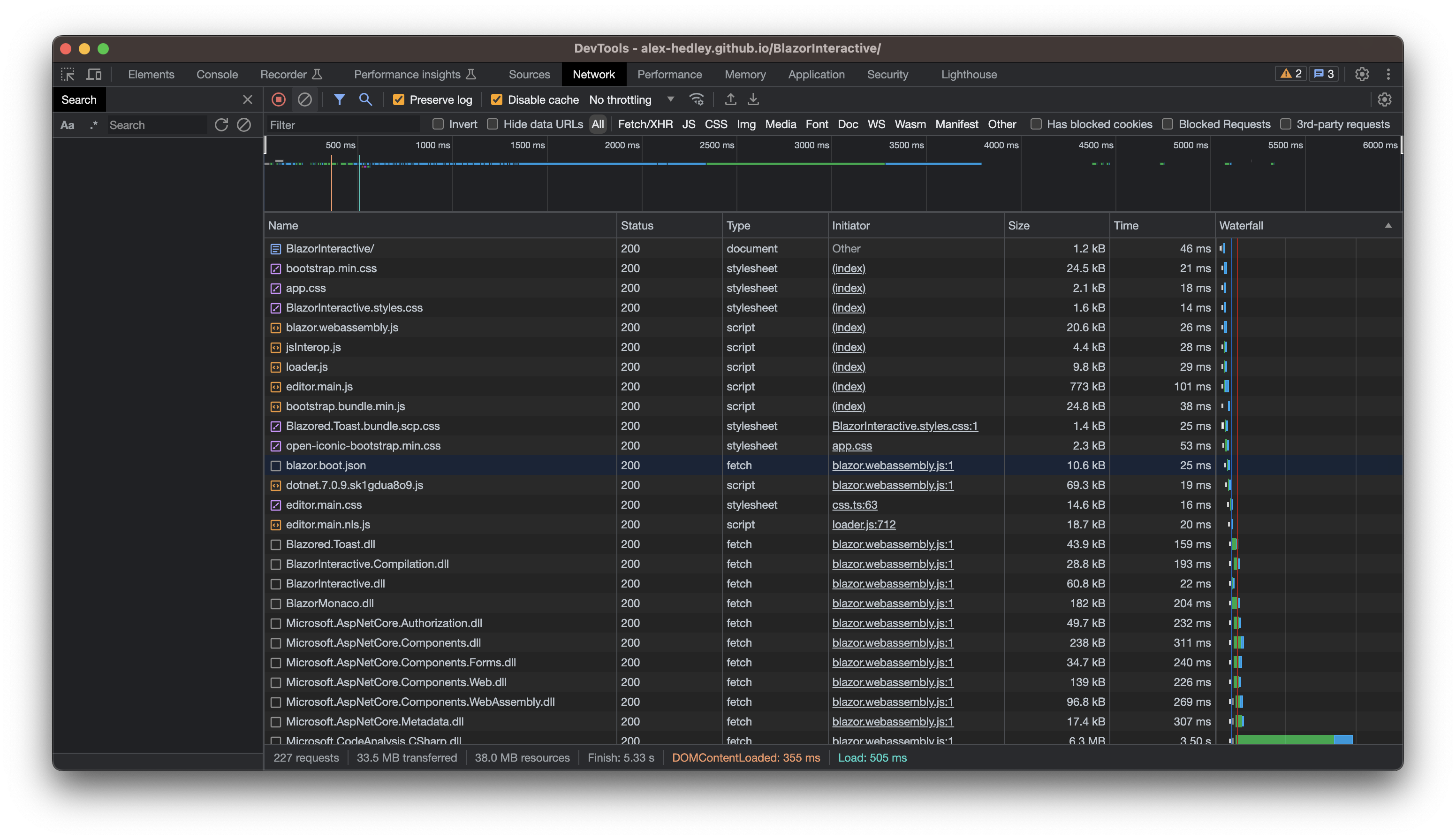The width and height of the screenshot is (1456, 840).
Task: Import HAR file upload icon
Action: [x=731, y=100]
